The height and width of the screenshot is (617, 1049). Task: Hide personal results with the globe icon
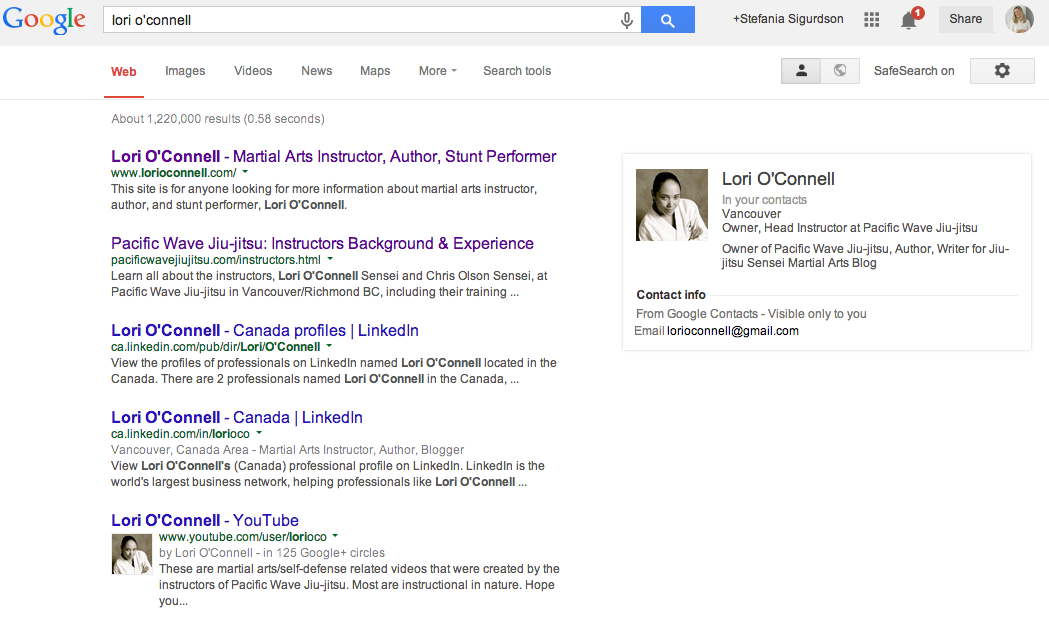point(840,70)
